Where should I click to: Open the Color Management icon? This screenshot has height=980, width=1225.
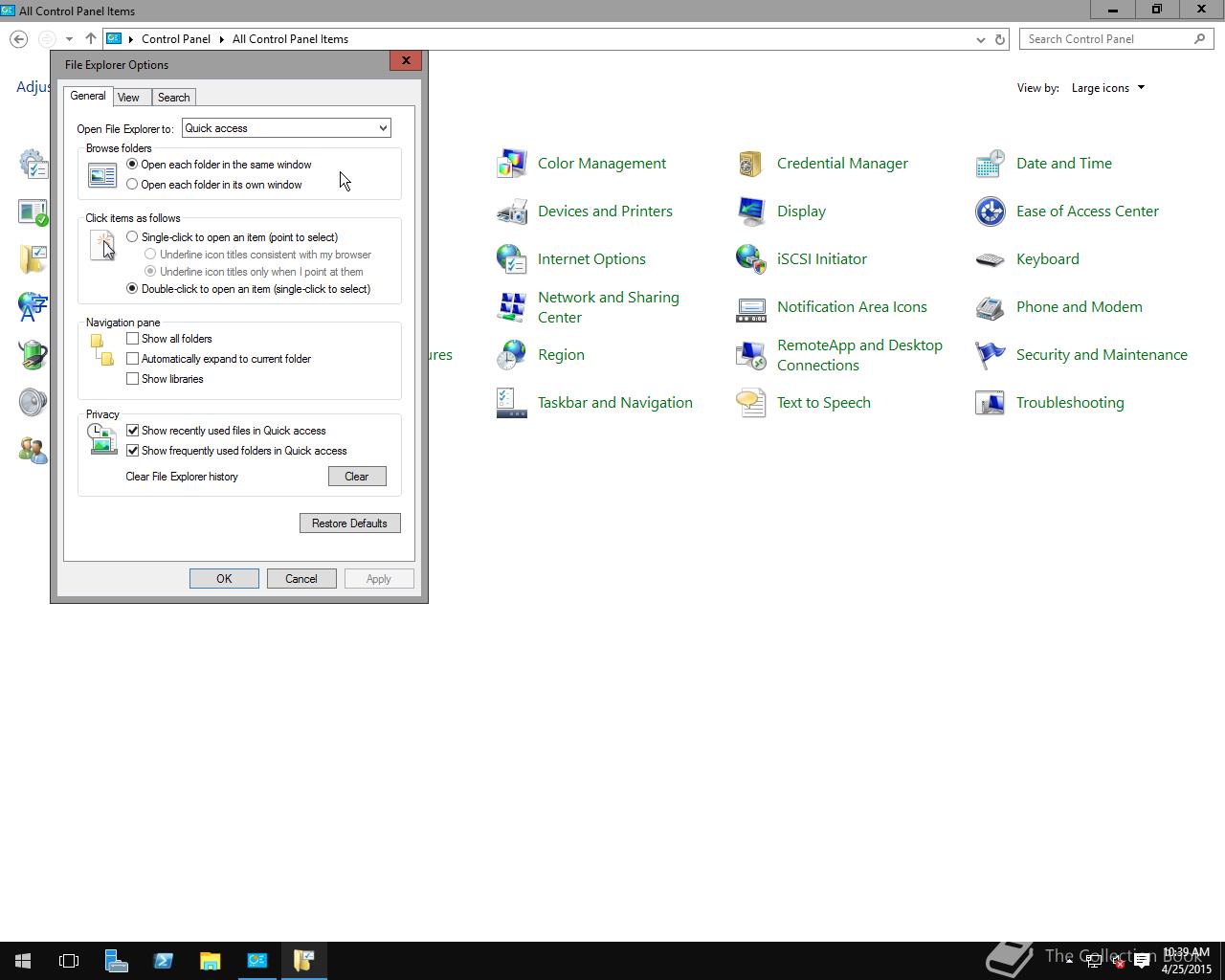pyautogui.click(x=512, y=164)
